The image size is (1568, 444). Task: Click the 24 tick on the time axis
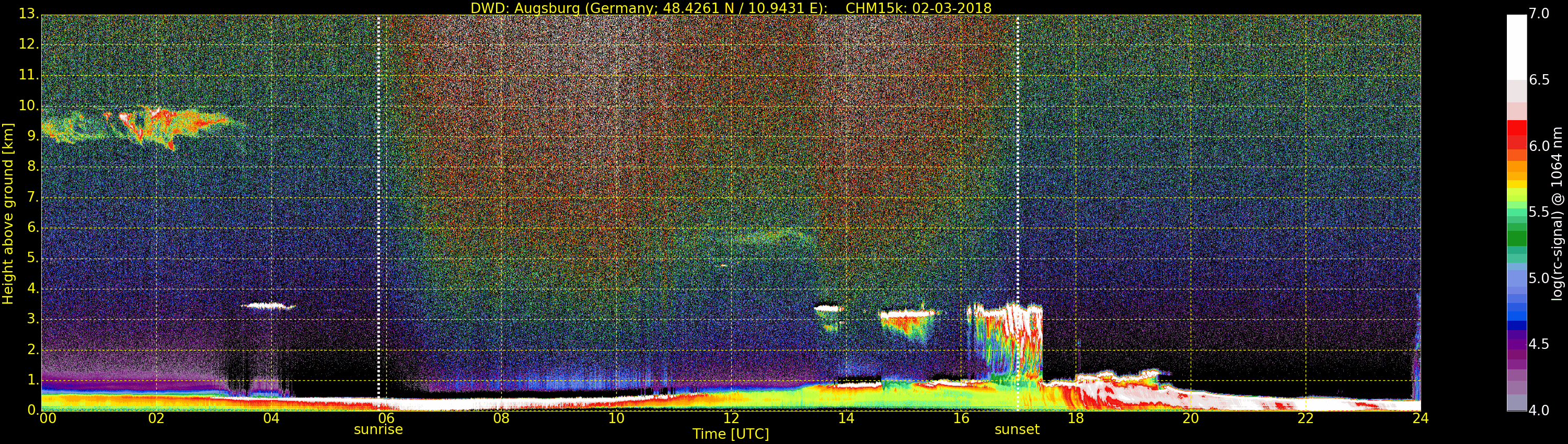pyautogui.click(x=1420, y=418)
